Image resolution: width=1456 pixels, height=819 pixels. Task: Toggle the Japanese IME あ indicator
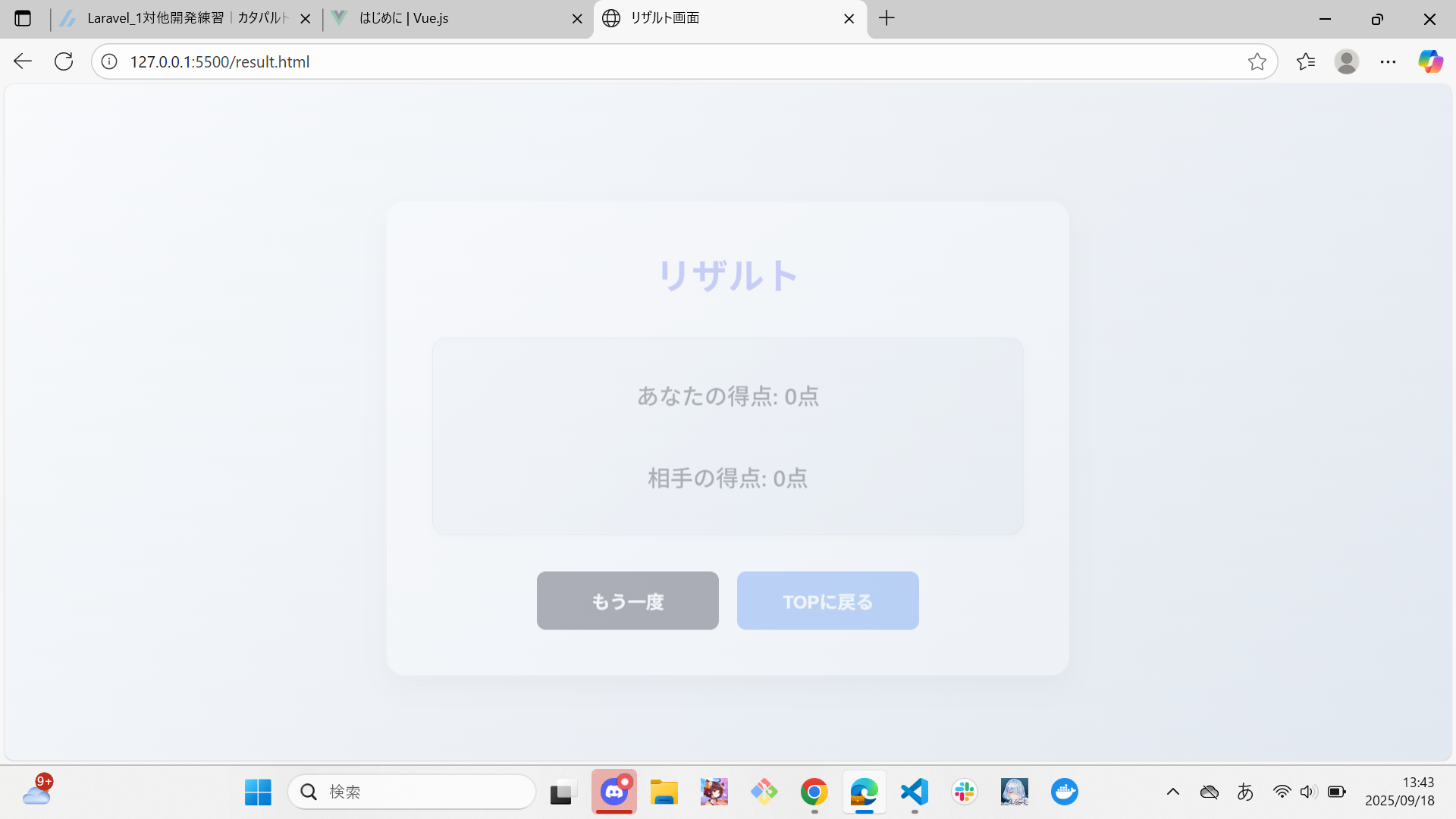[x=1244, y=792]
